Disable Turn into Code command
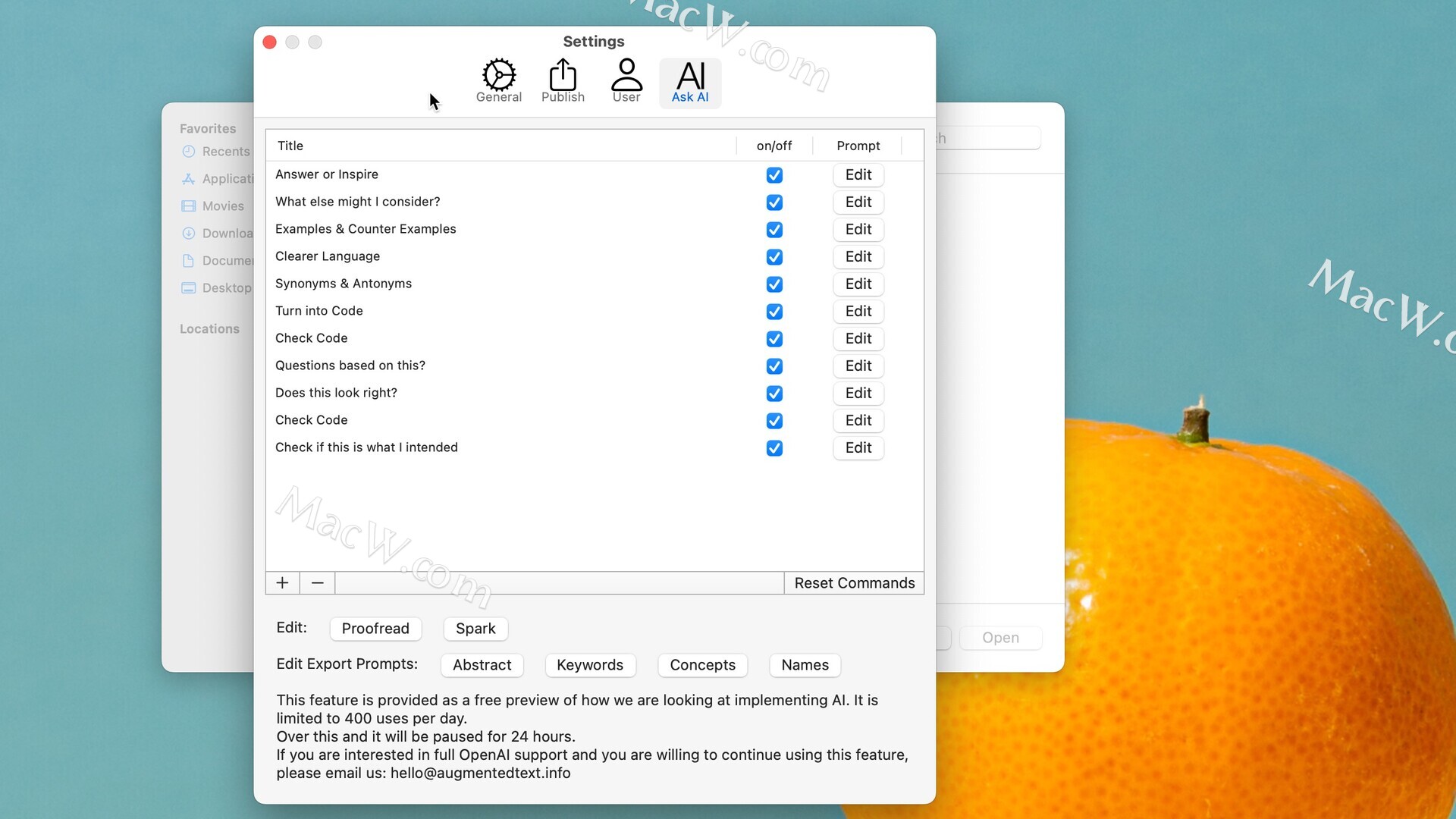 tap(774, 312)
